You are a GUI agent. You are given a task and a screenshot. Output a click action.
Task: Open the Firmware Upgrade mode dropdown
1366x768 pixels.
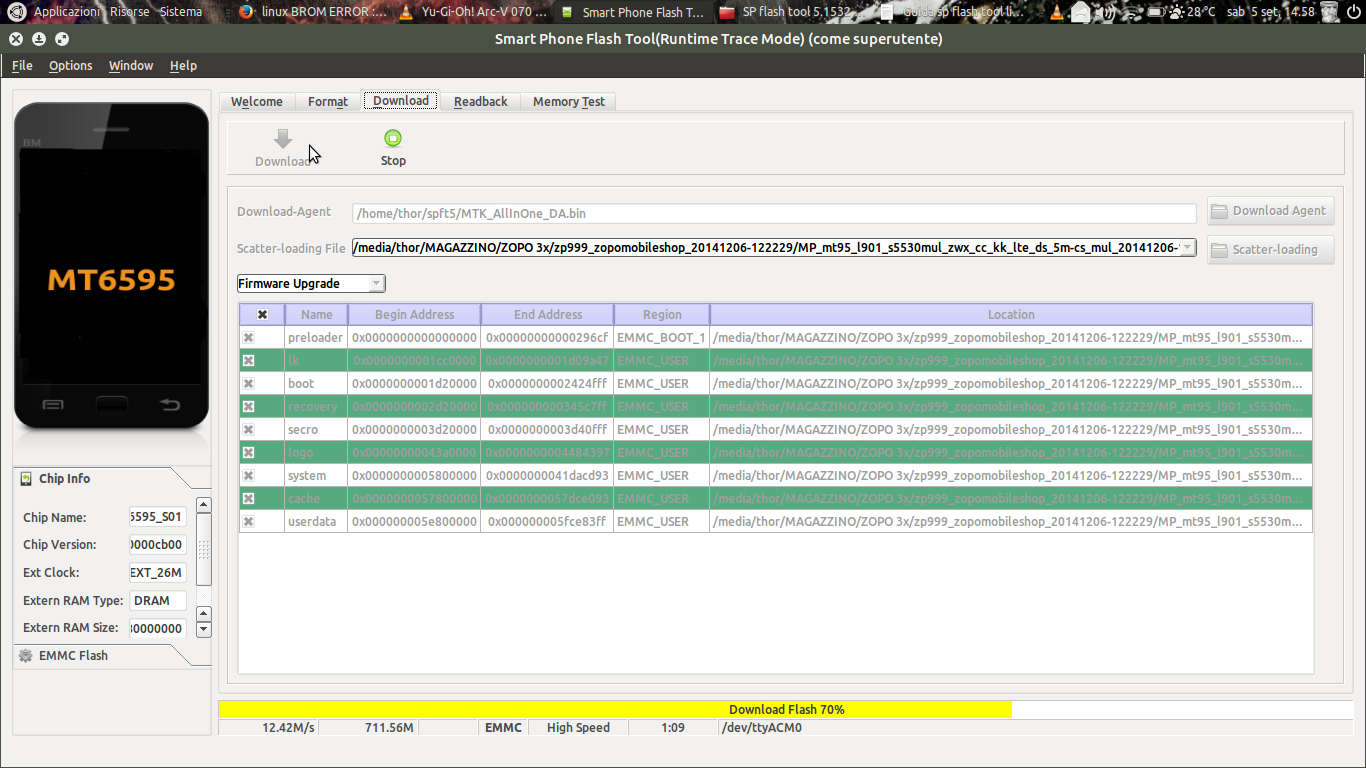pos(310,284)
